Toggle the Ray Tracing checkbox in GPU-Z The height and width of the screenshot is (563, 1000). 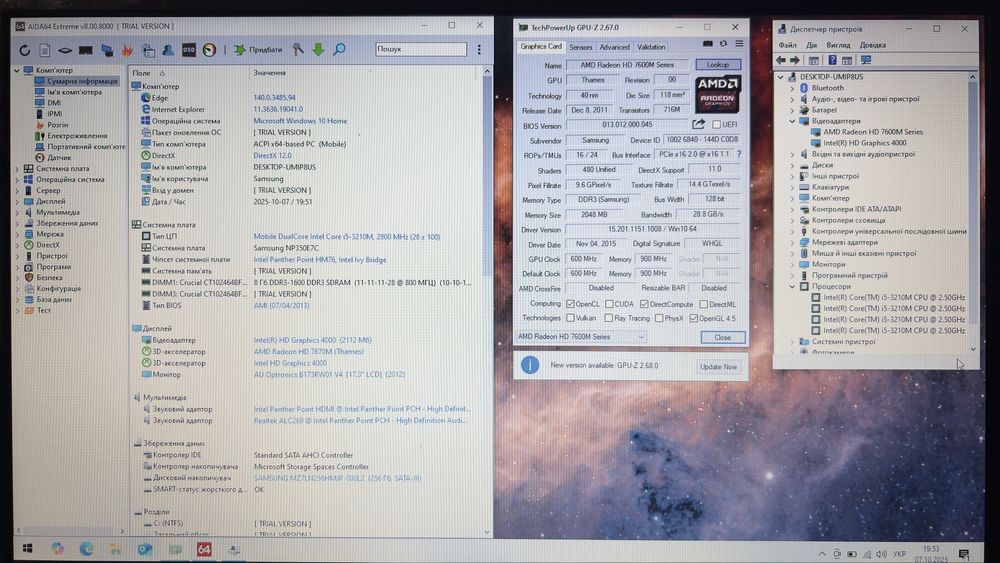tap(608, 318)
